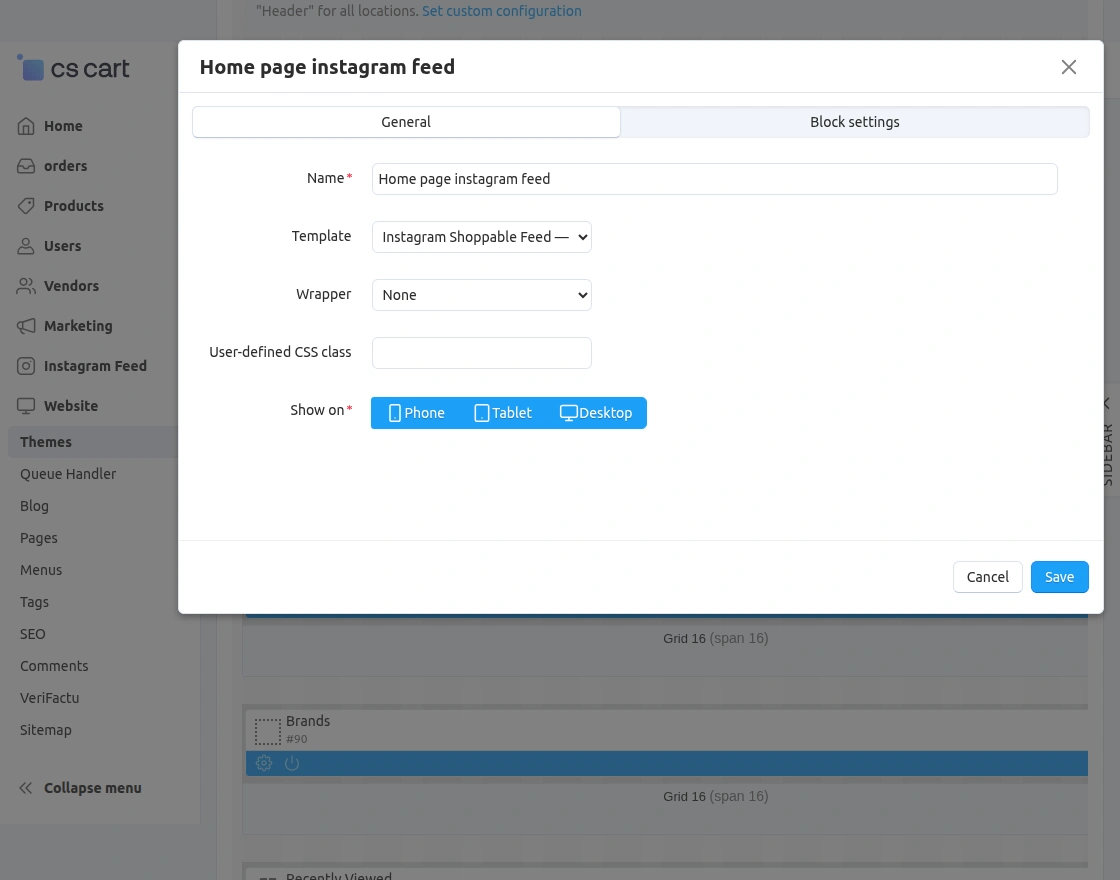
Task: Click the orders menu label
Action: click(x=66, y=166)
